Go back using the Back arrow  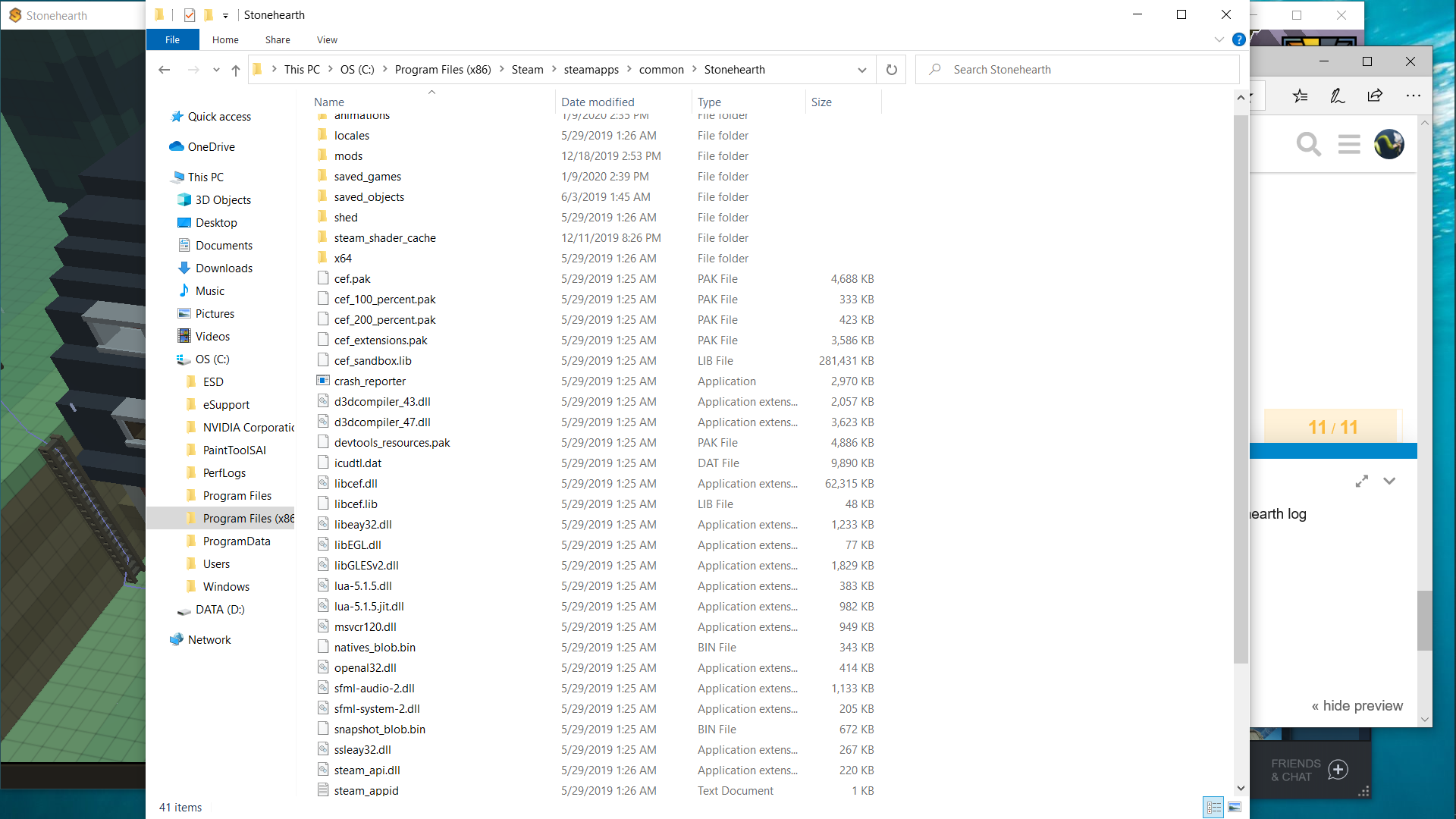click(x=164, y=70)
